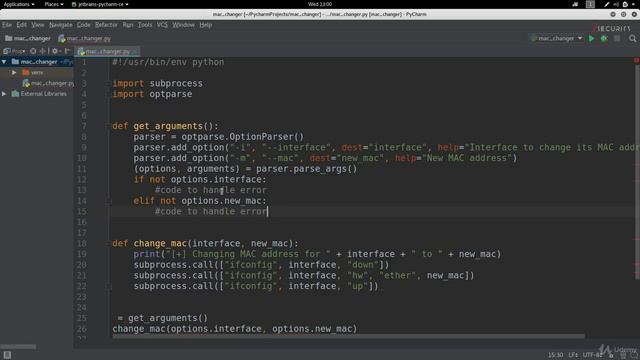640x360 pixels.
Task: Click the Project view icon in the tool window header
Action: coord(7,51)
